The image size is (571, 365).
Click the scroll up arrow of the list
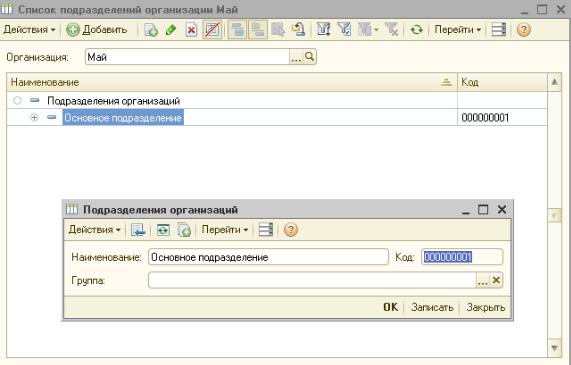(x=554, y=82)
